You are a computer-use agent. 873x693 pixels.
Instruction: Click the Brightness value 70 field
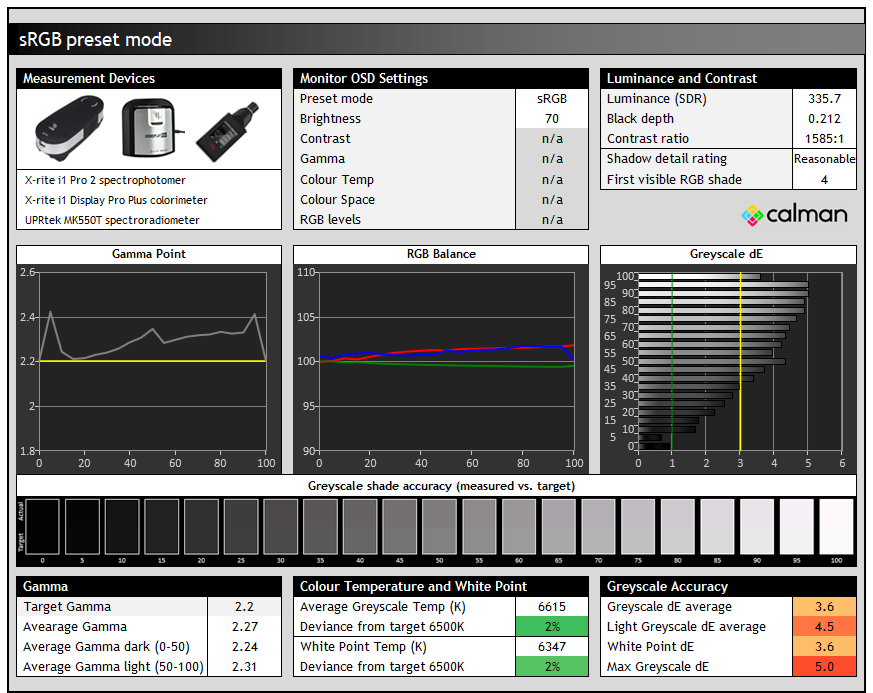[552, 119]
